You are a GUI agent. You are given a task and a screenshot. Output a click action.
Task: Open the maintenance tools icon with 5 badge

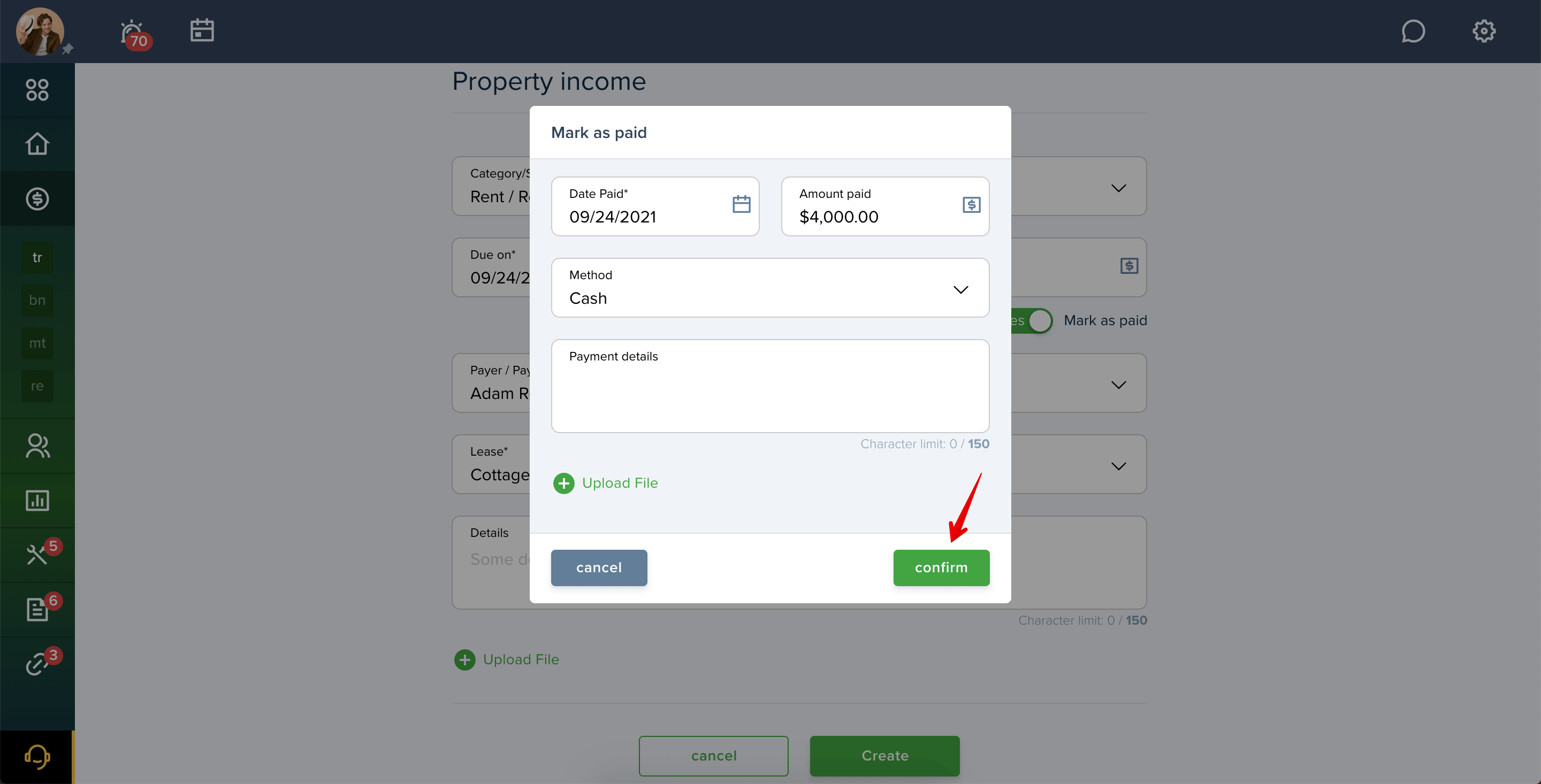tap(41, 552)
